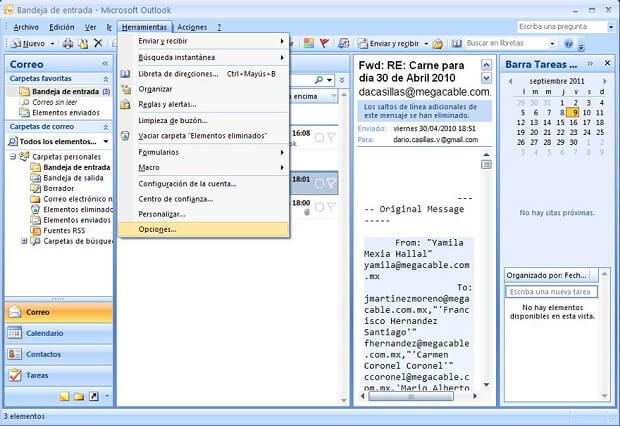
Task: Click the blue Help question mark icon
Action: [569, 44]
